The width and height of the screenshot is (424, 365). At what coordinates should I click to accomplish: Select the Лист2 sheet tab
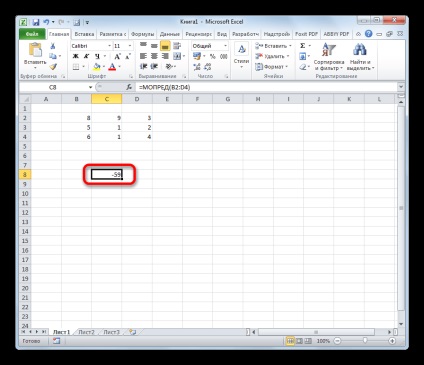pyautogui.click(x=86, y=332)
